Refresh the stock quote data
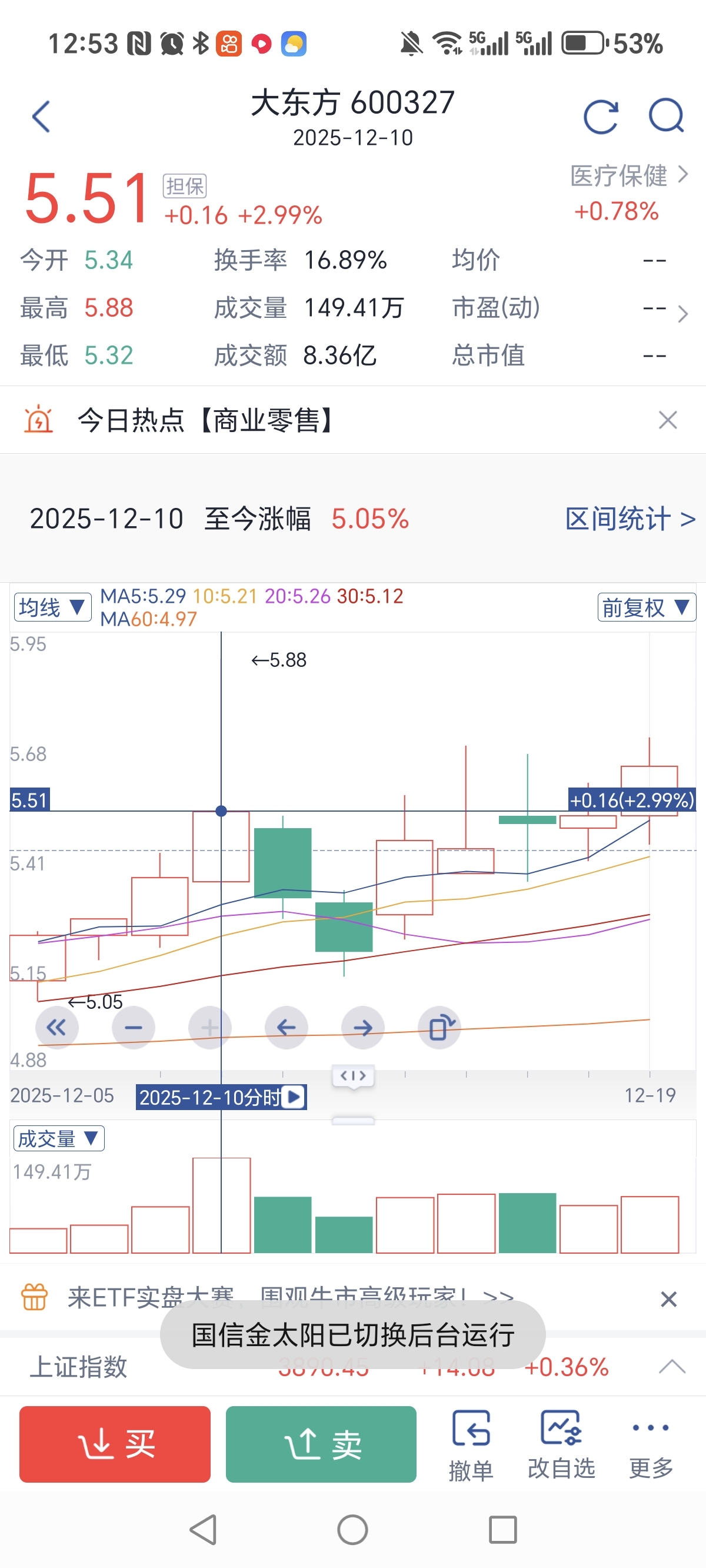 (x=601, y=117)
